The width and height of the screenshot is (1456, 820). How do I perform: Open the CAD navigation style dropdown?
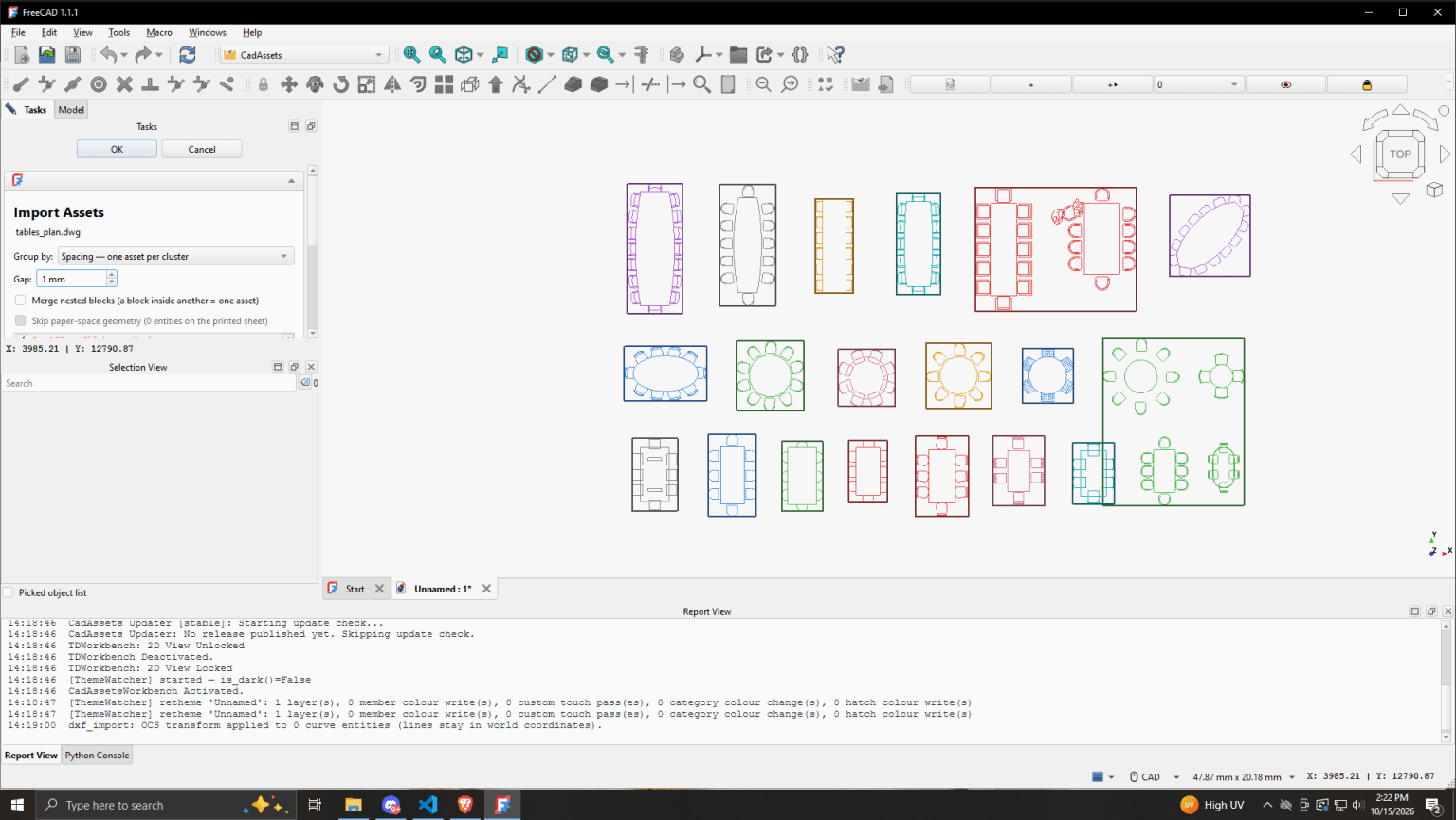[x=1155, y=776]
